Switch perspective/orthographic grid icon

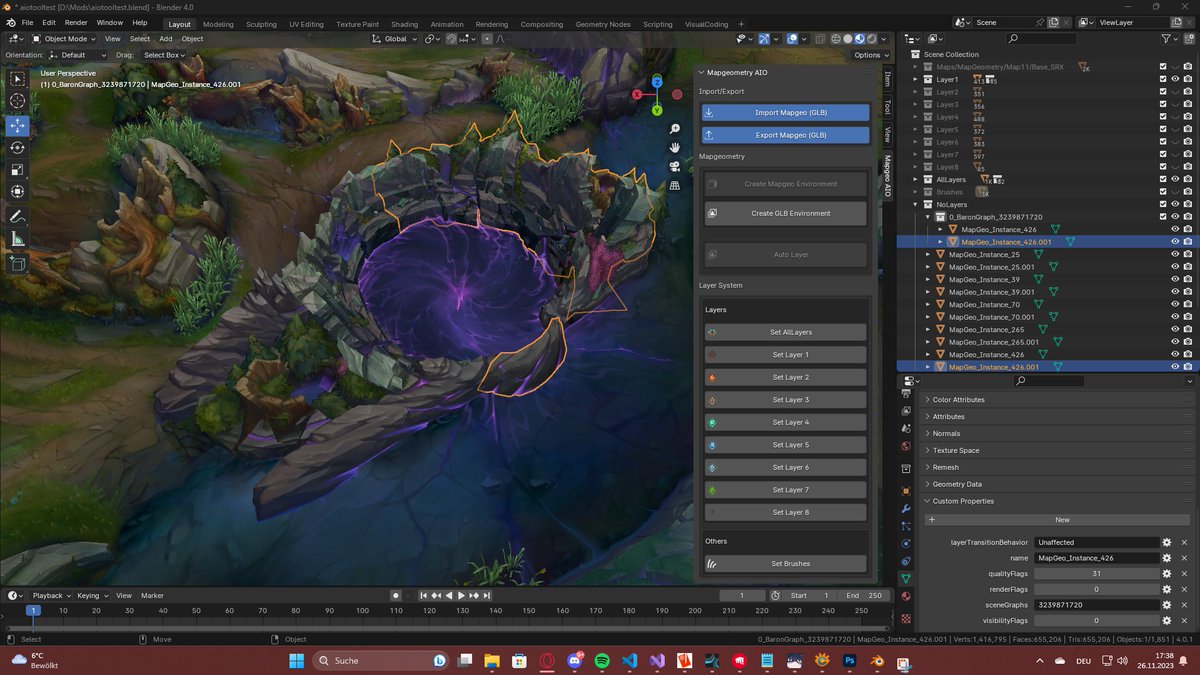[675, 185]
